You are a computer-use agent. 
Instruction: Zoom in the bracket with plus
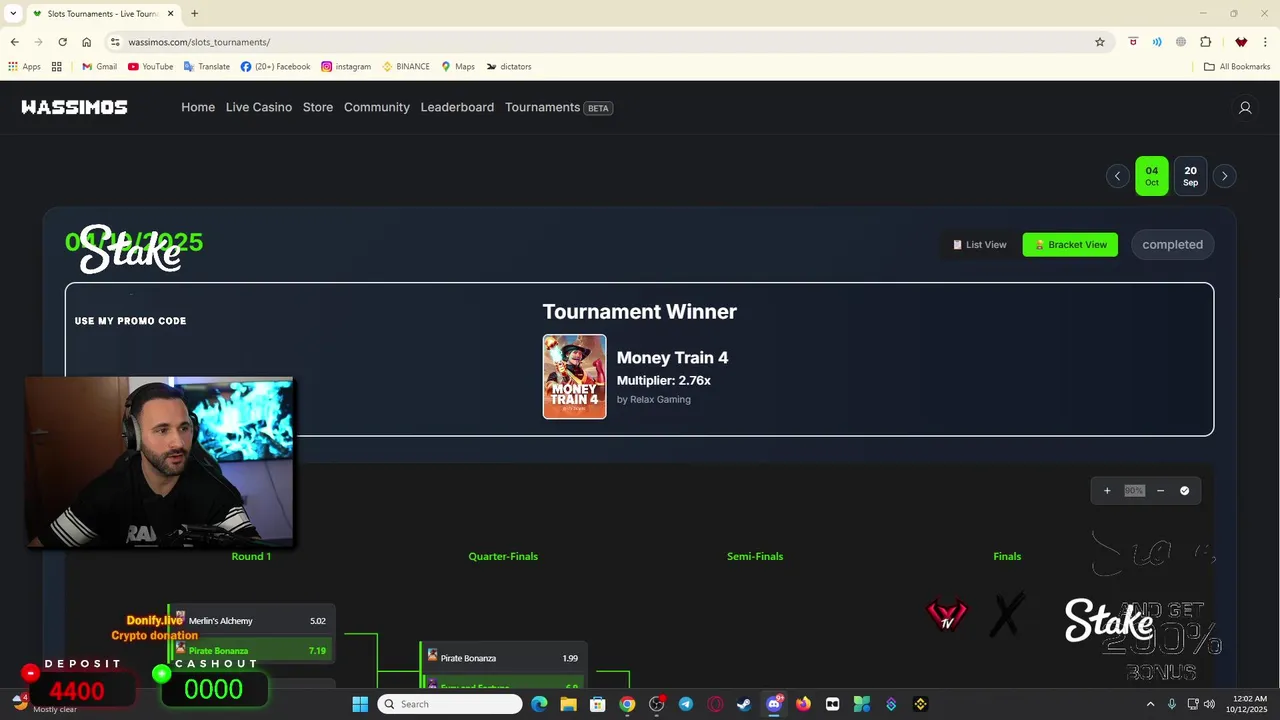[1107, 491]
